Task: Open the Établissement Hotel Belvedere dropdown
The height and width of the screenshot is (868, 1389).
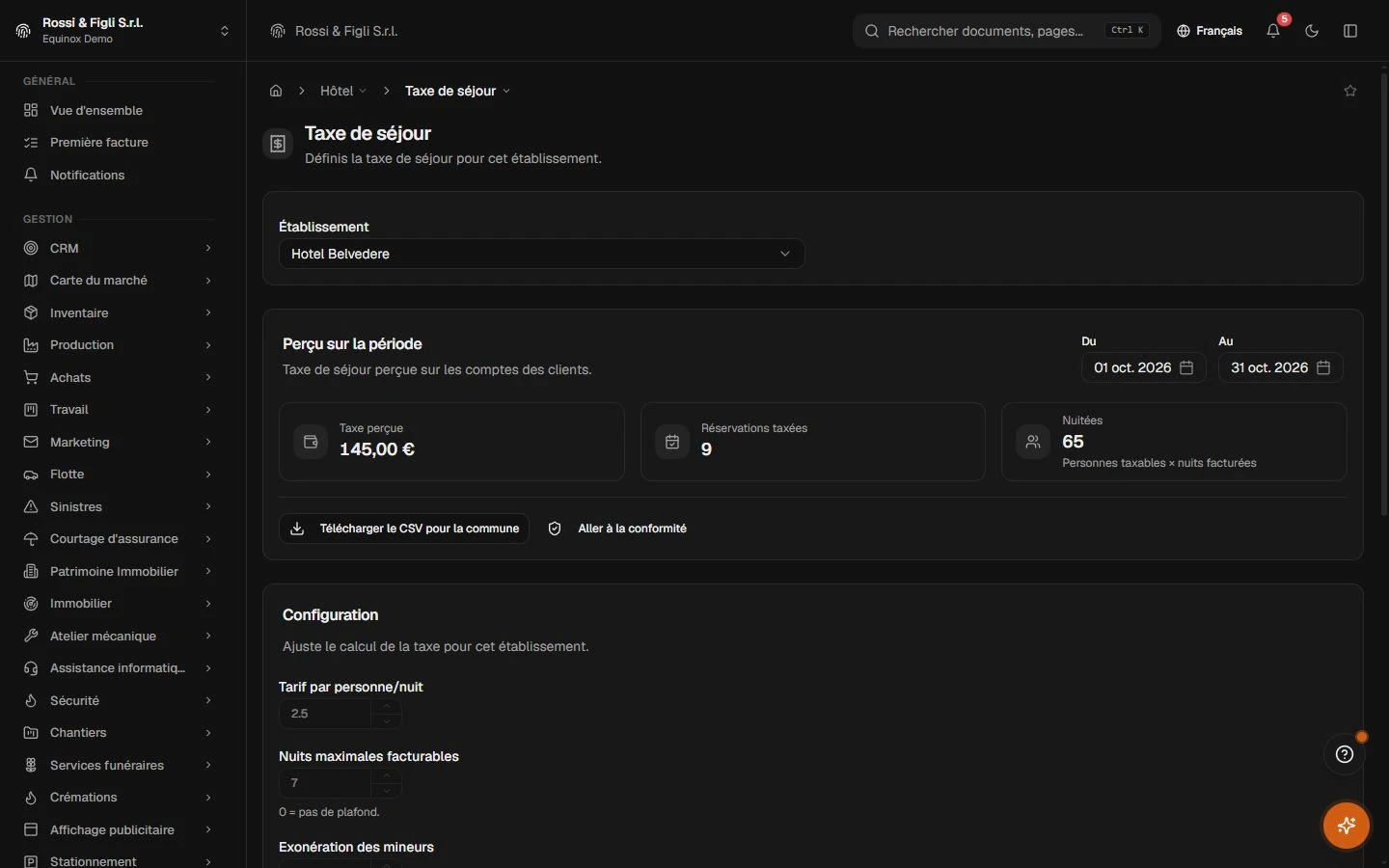Action: click(541, 254)
